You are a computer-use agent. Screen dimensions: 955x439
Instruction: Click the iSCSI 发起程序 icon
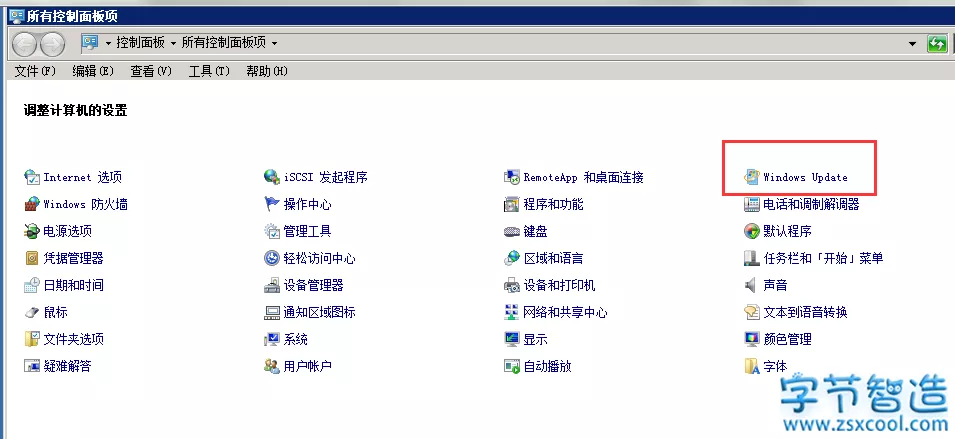click(272, 177)
